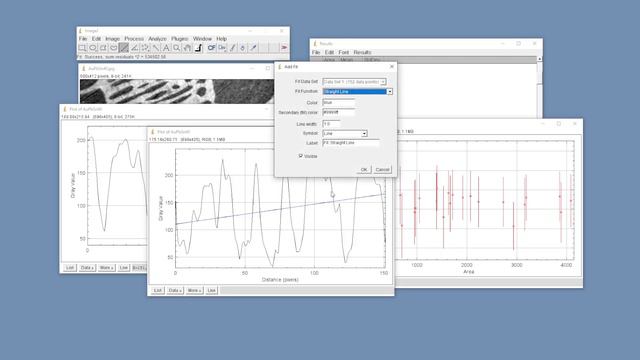Viewport: 640px width, 360px height.
Task: Open Data» menu in front plot window
Action: coord(175,290)
